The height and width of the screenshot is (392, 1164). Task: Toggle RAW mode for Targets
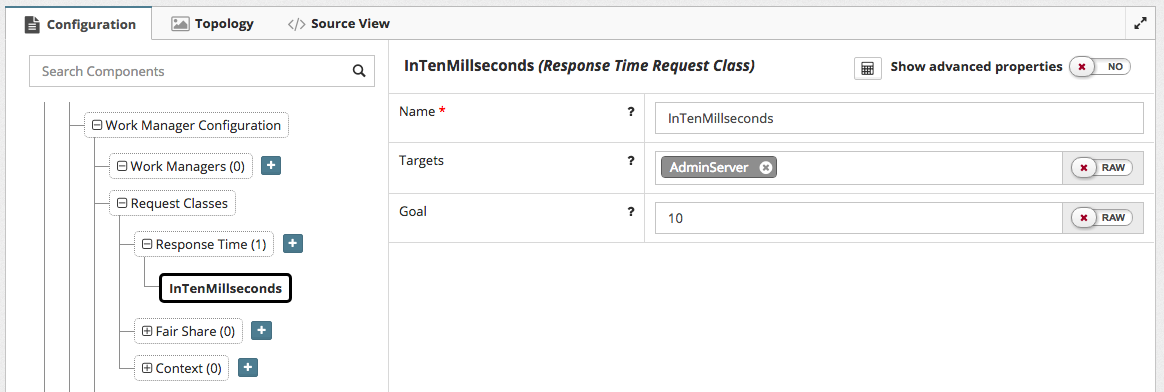[1102, 168]
